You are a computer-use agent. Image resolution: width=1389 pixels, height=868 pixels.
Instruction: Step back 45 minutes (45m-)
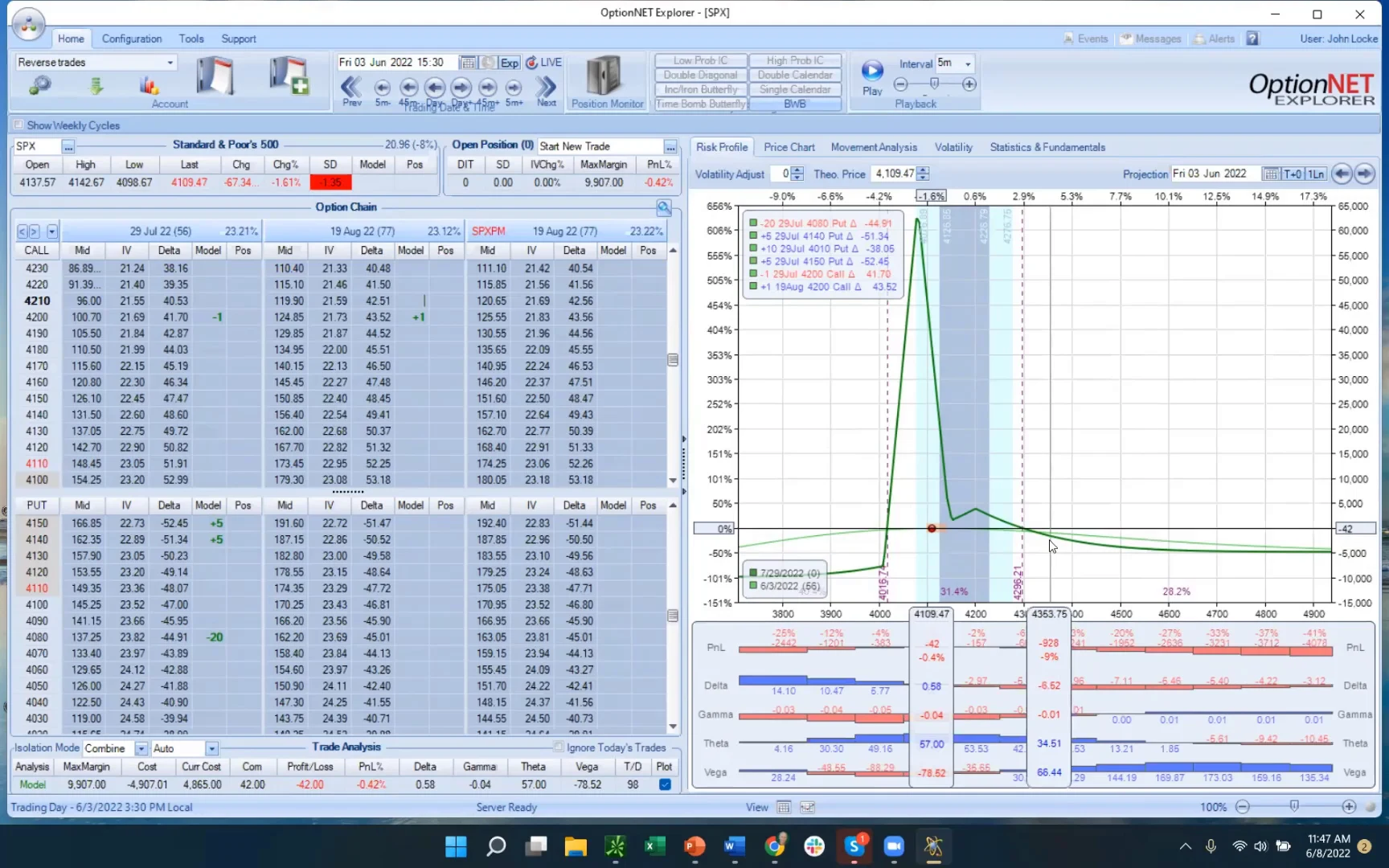point(408,87)
